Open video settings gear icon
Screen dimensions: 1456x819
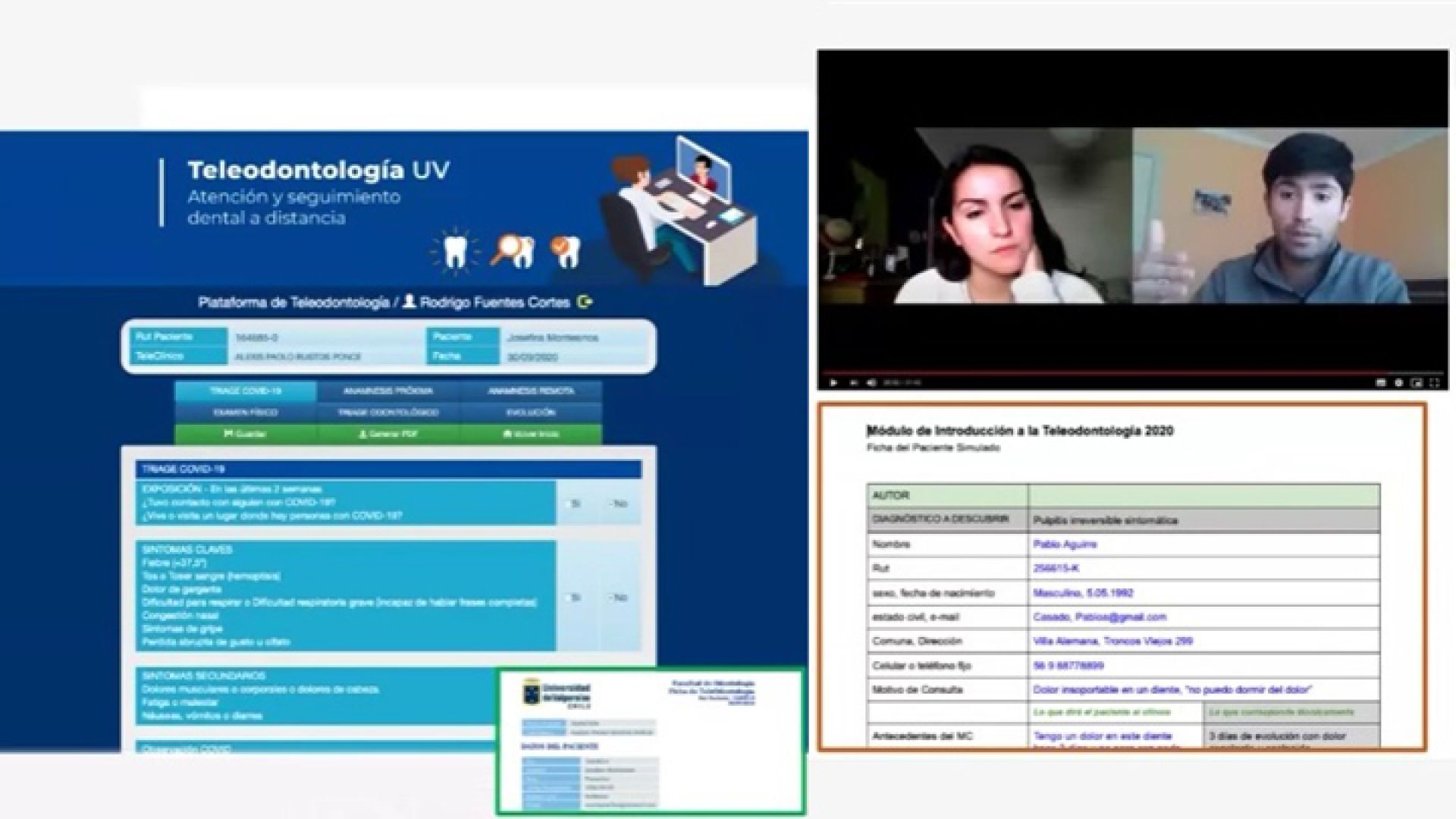[1398, 383]
